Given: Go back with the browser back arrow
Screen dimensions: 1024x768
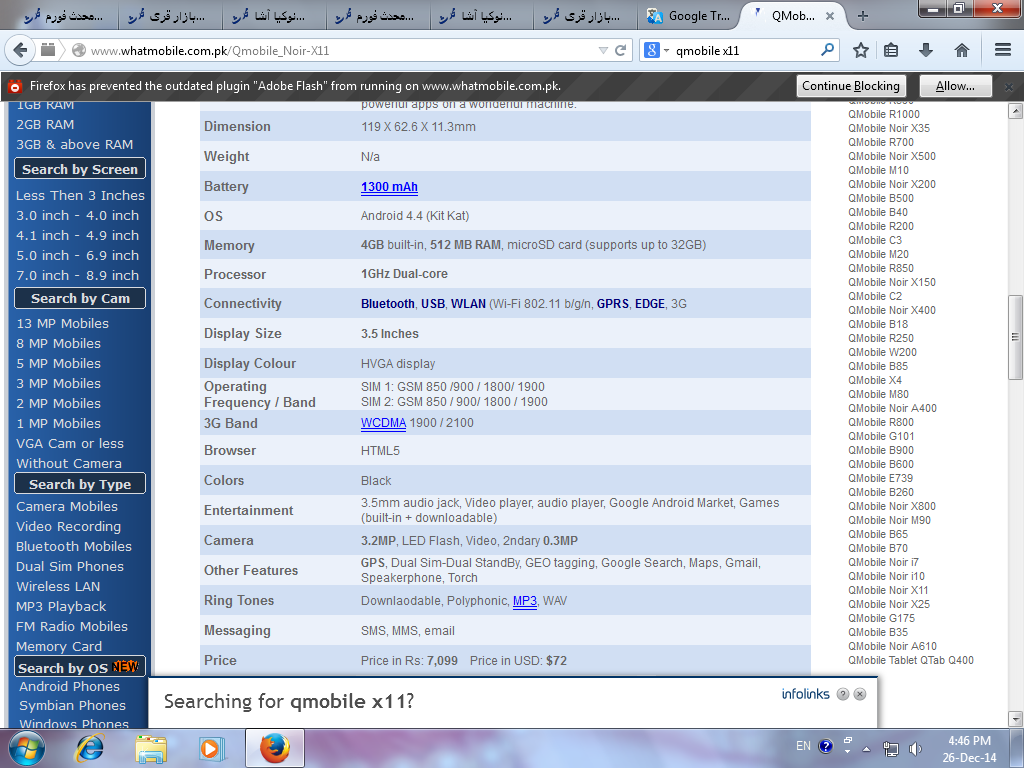Looking at the screenshot, I should 20,50.
